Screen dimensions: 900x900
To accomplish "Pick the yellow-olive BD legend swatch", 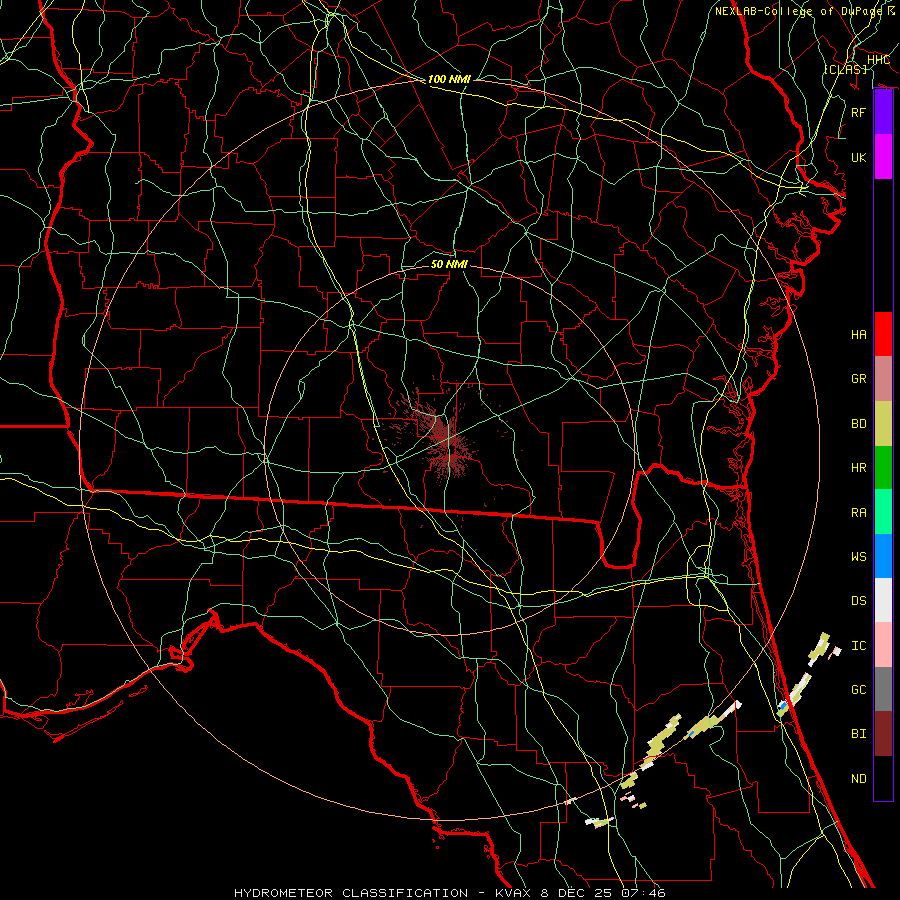I will [883, 424].
